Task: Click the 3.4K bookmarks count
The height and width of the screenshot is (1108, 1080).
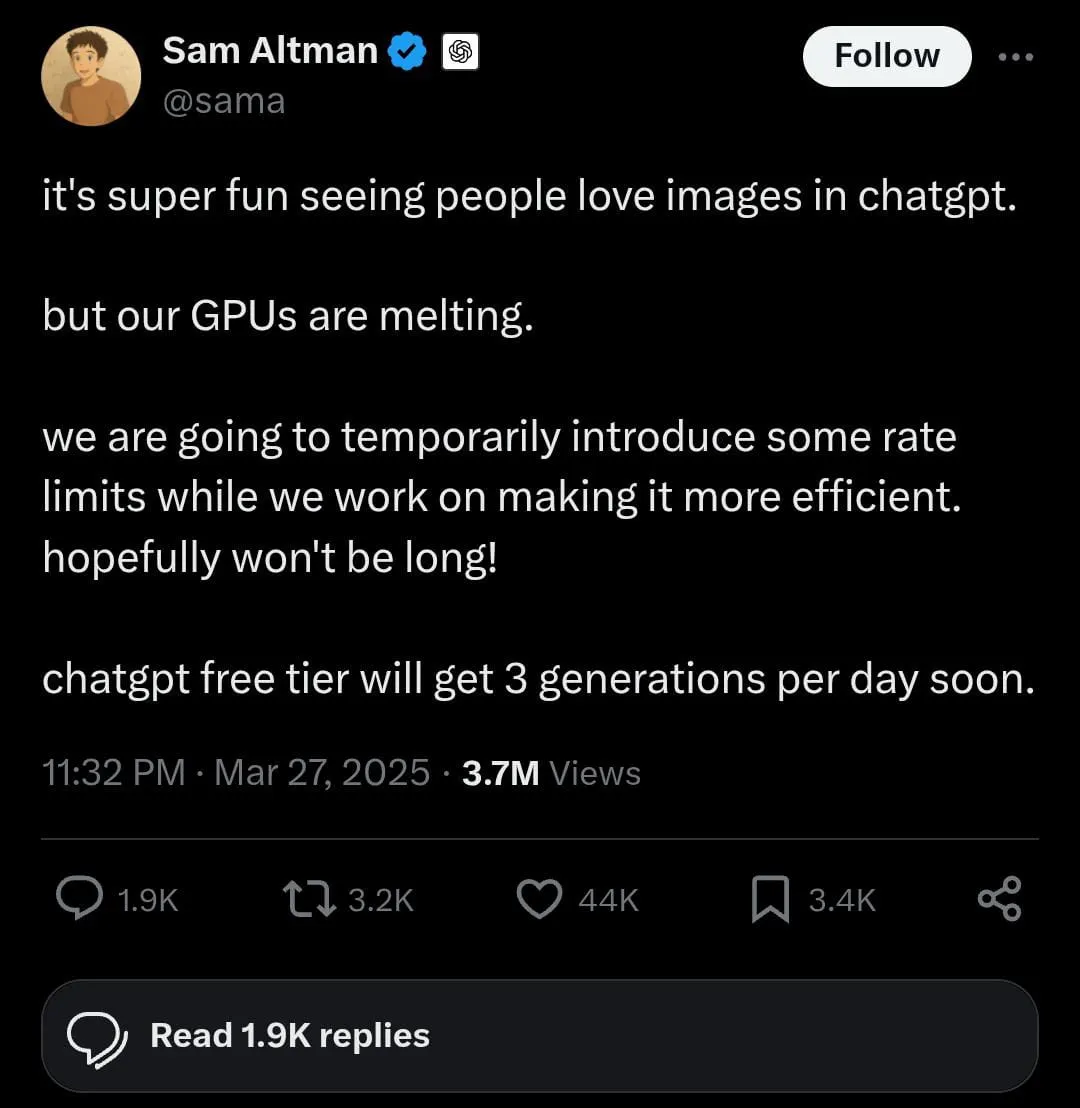Action: point(842,900)
